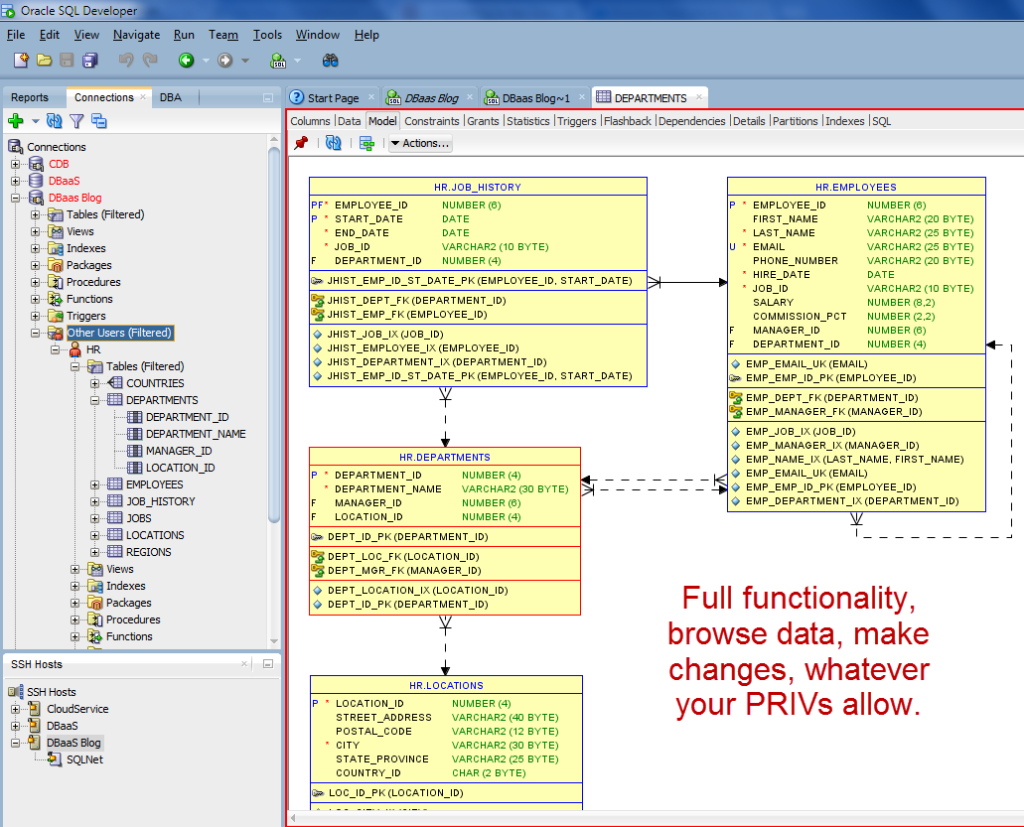1024x827 pixels.
Task: Open the Actions dropdown
Action: click(420, 143)
